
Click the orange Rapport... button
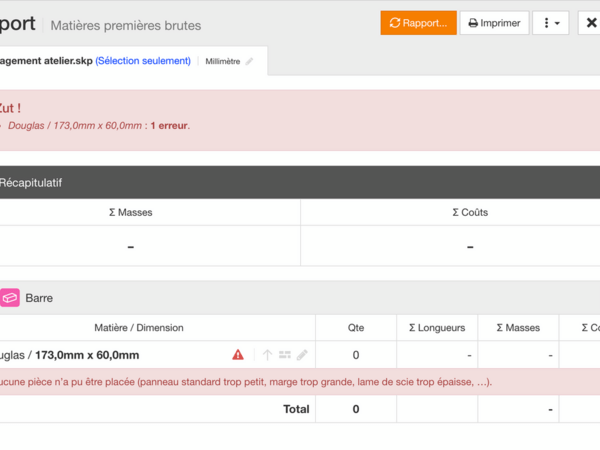[419, 23]
